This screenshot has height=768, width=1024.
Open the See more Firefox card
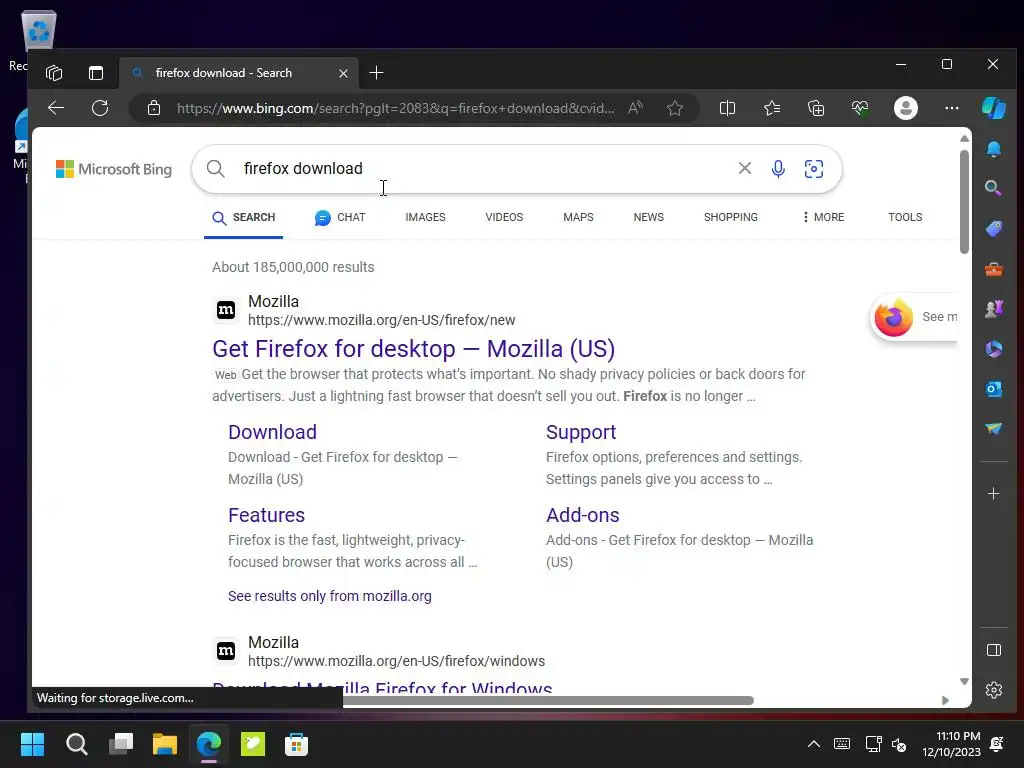[914, 318]
